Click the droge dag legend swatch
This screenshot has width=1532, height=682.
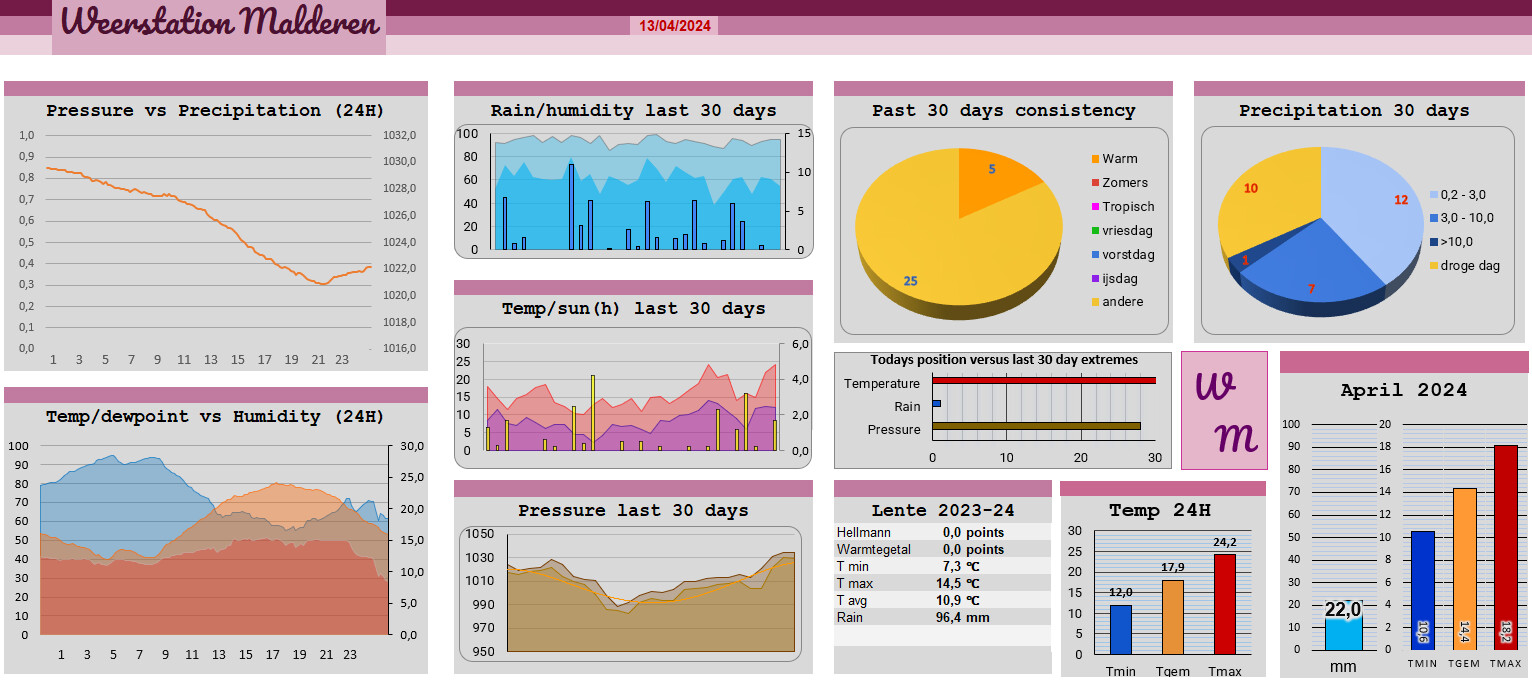point(1434,265)
